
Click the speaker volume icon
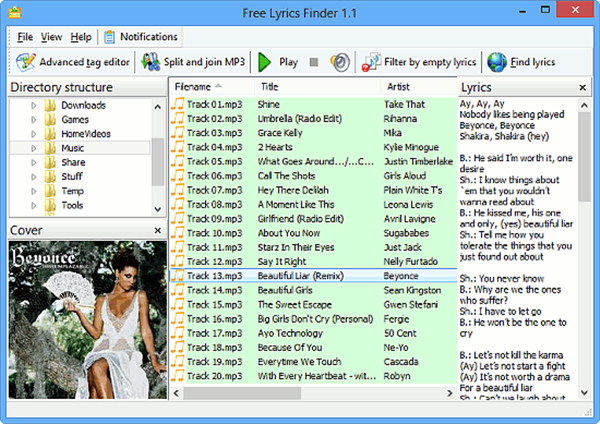(x=340, y=62)
